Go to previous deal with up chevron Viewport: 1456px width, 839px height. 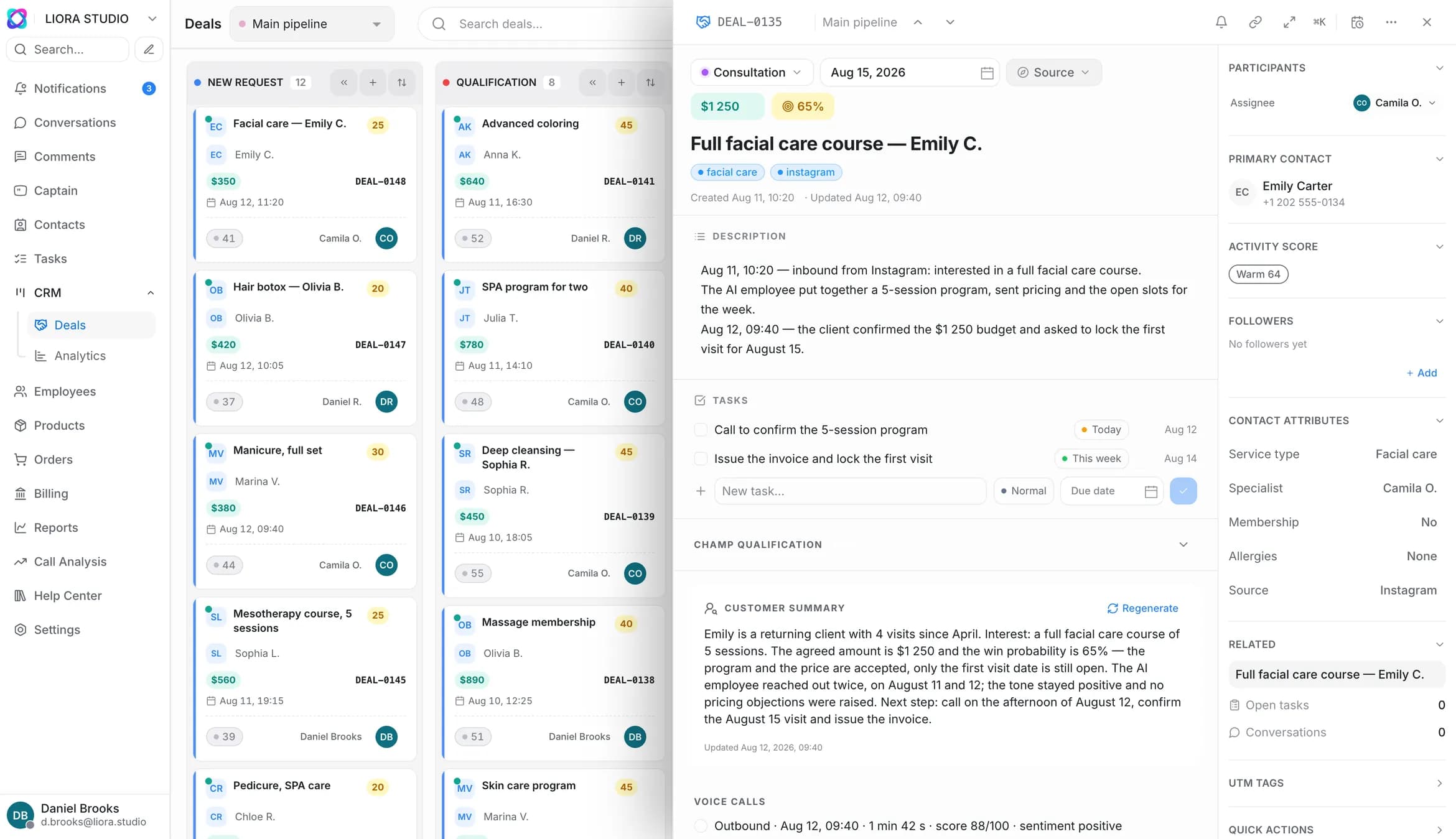[917, 22]
